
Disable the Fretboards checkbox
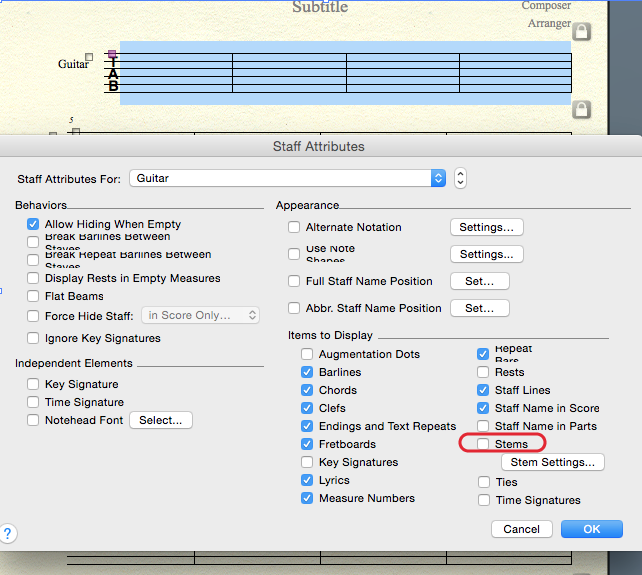tap(308, 444)
